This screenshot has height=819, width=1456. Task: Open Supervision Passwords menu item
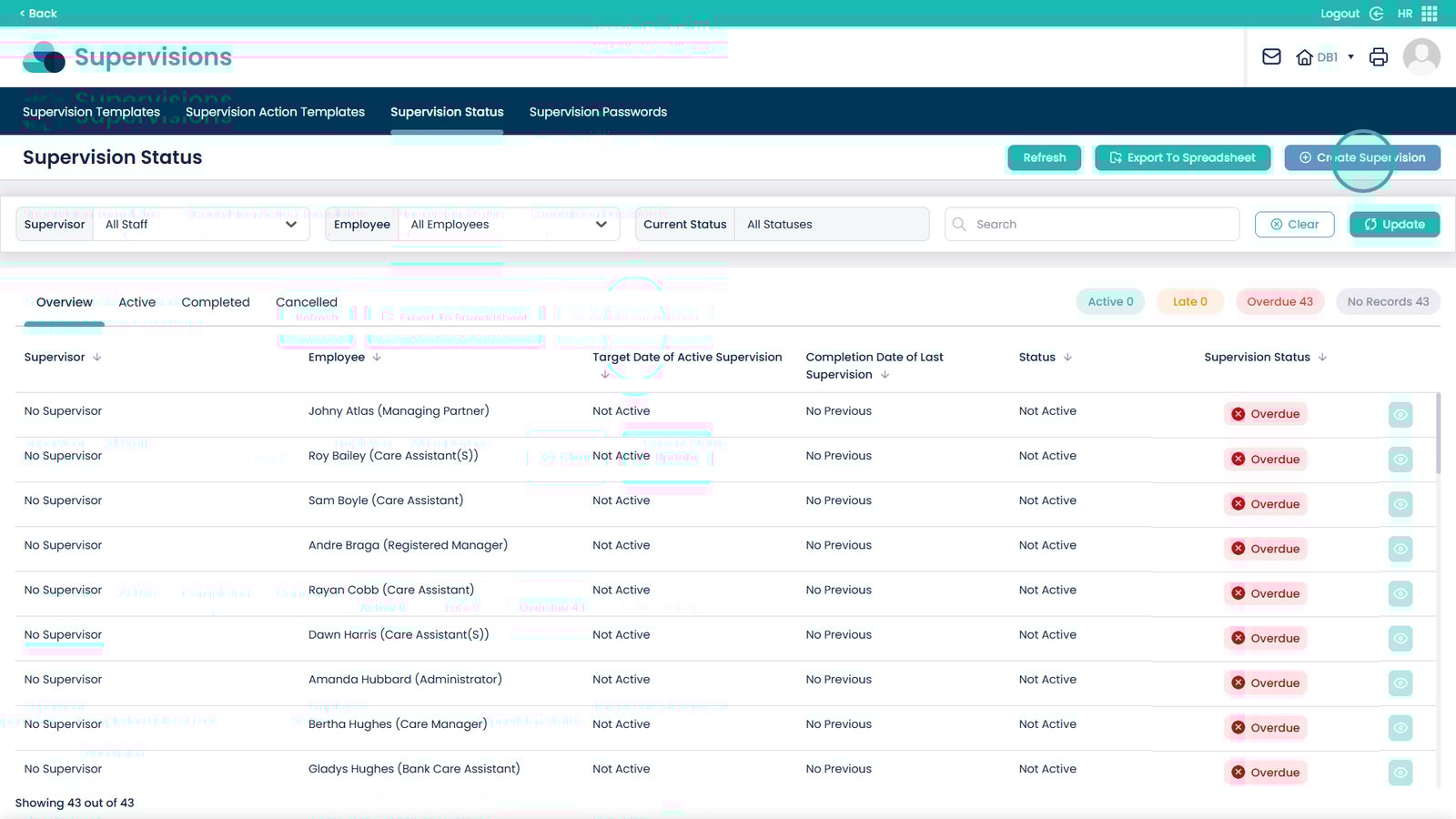pyautogui.click(x=598, y=112)
